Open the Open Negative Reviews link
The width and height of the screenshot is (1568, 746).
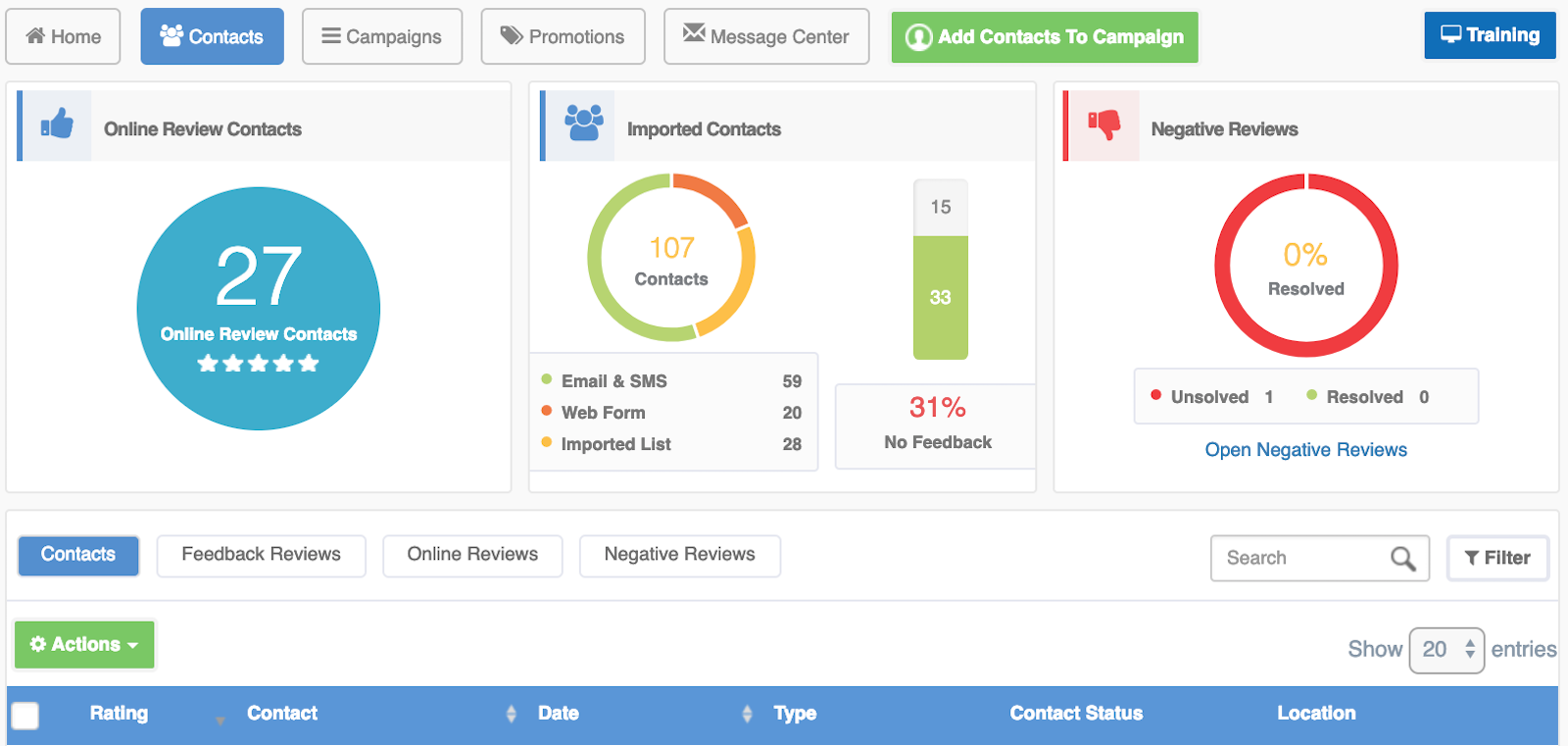pyautogui.click(x=1306, y=450)
